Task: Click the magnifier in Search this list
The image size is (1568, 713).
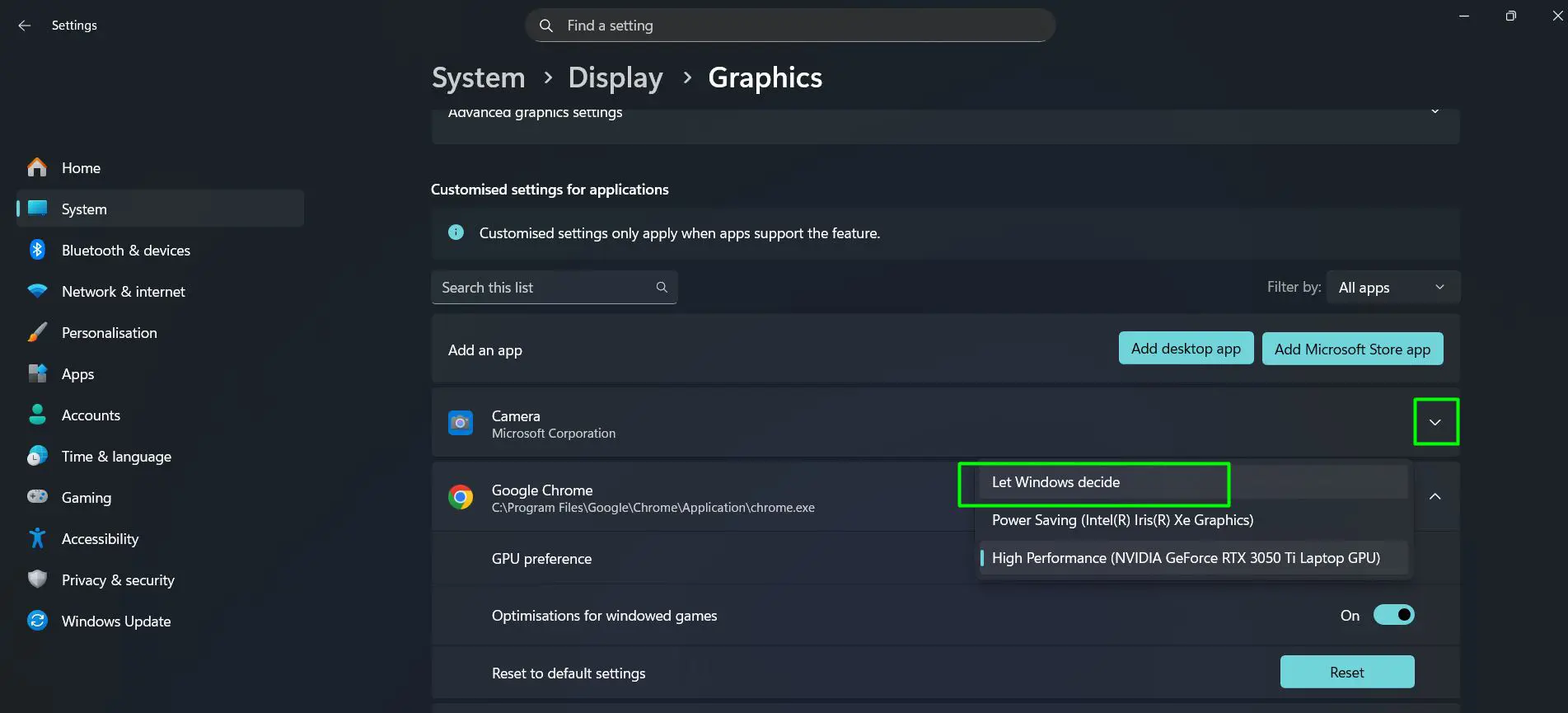Action: (x=662, y=287)
